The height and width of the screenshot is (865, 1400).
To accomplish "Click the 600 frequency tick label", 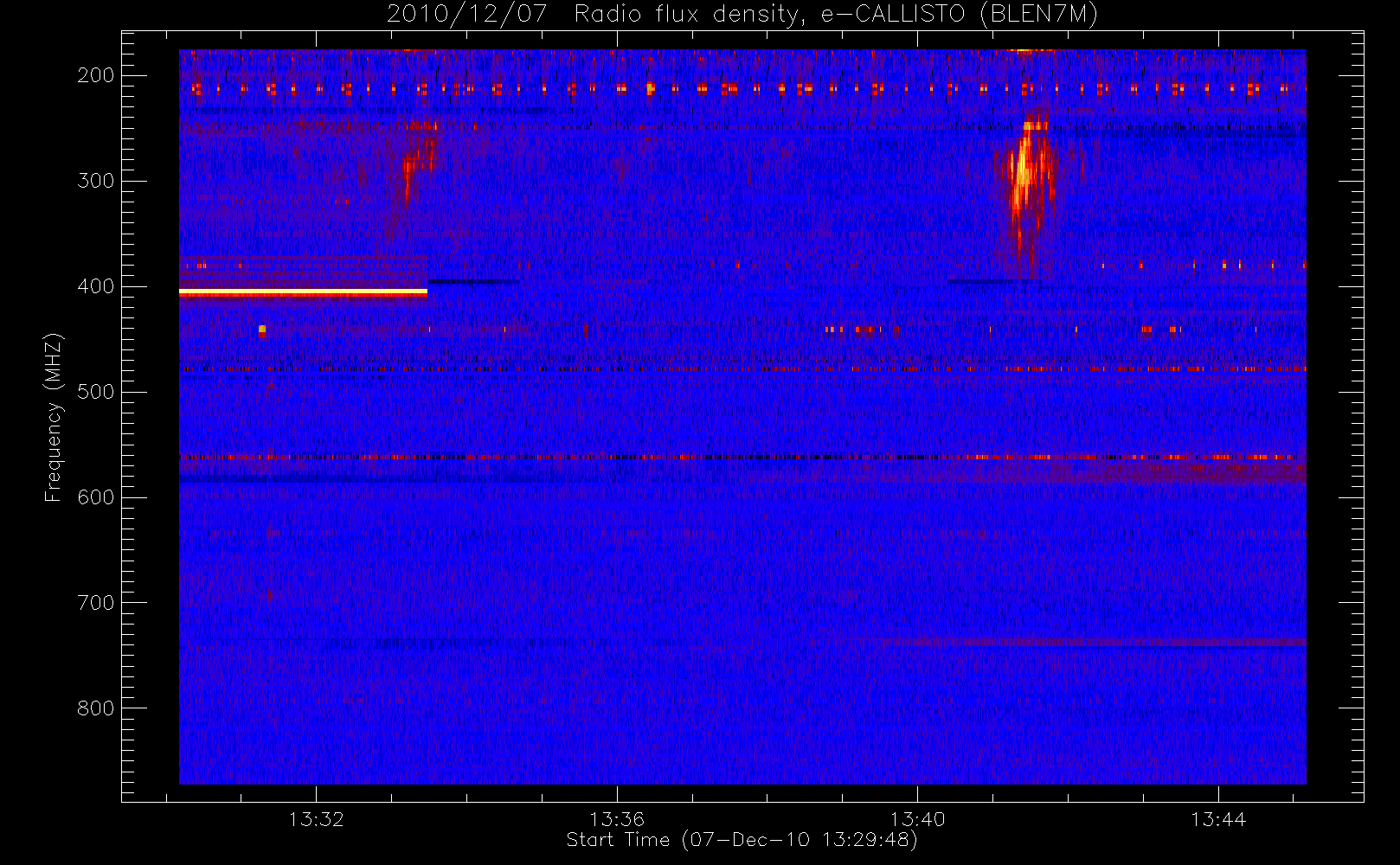I will point(96,497).
